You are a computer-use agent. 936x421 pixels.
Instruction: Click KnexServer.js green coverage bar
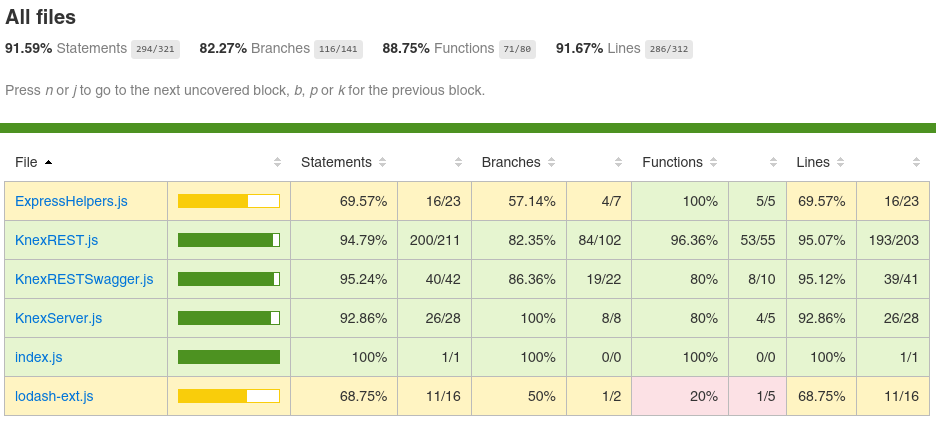point(229,318)
